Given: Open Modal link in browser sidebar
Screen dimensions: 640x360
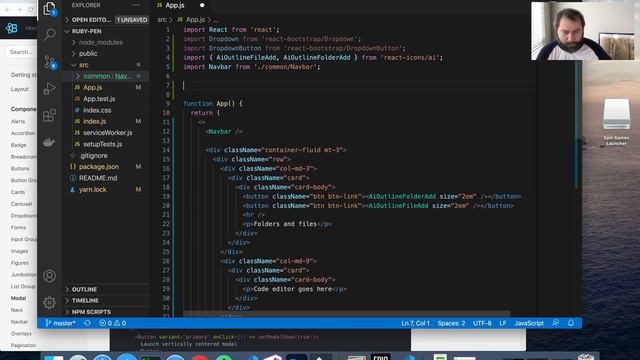Looking at the screenshot, I should click(x=18, y=298).
